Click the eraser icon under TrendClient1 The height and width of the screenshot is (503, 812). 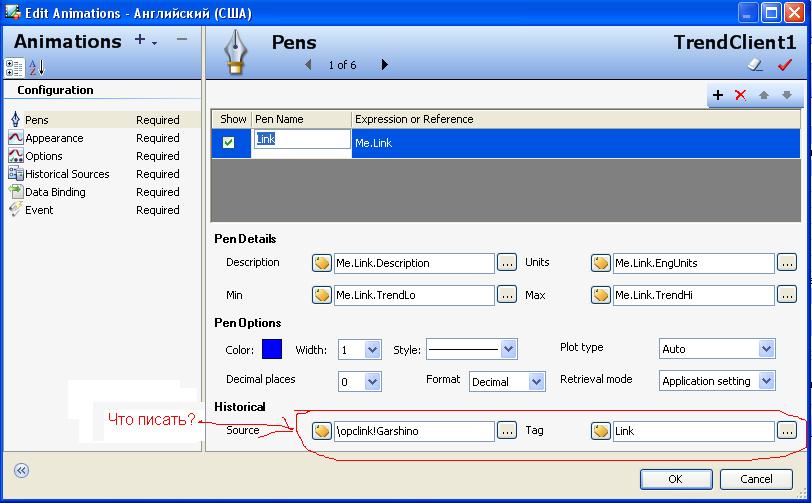click(x=756, y=65)
